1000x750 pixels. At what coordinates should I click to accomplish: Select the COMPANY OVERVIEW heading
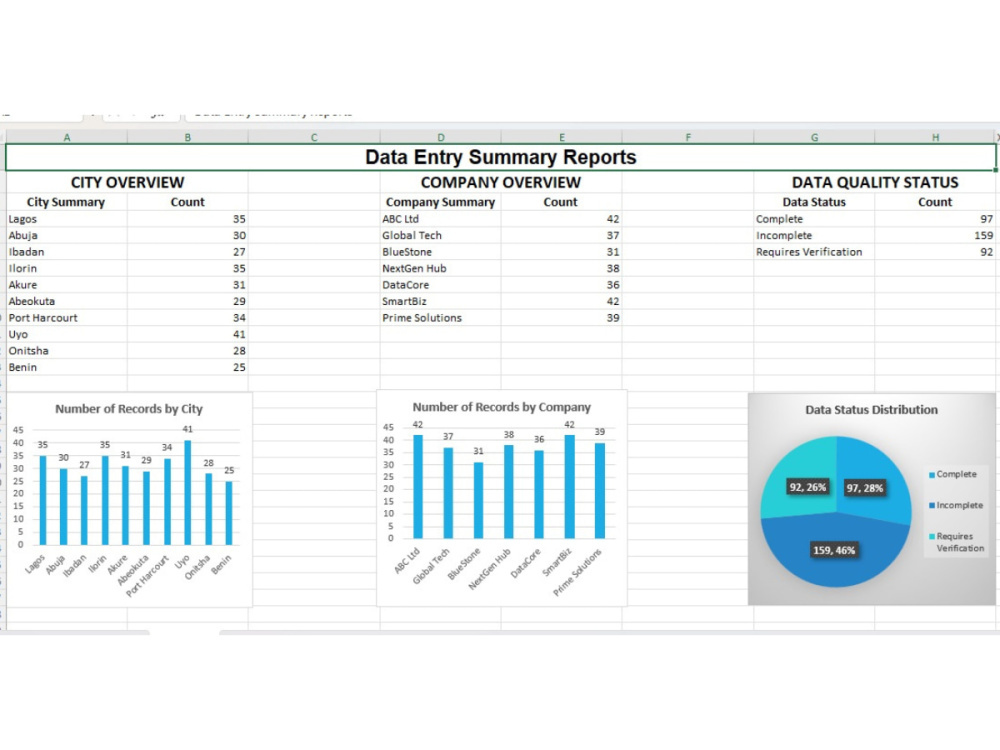[501, 182]
